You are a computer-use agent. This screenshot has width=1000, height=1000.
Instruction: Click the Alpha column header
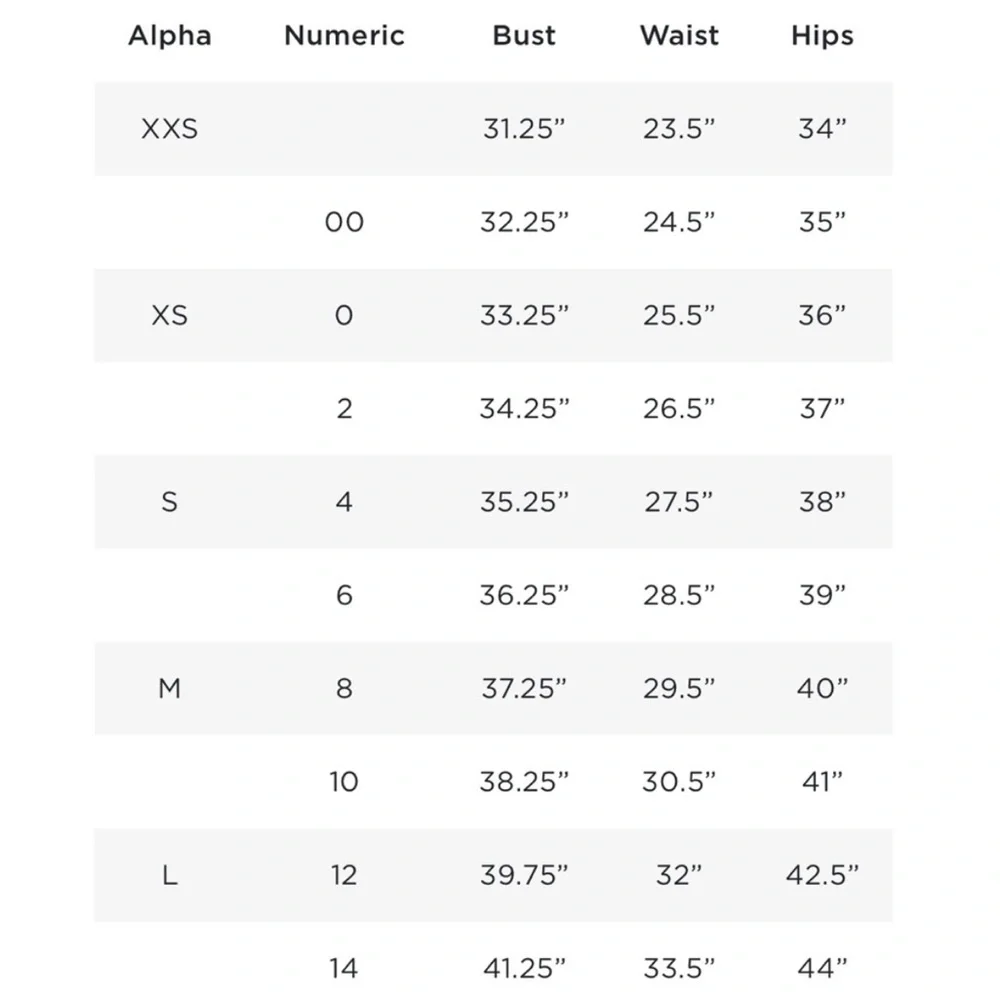click(170, 35)
